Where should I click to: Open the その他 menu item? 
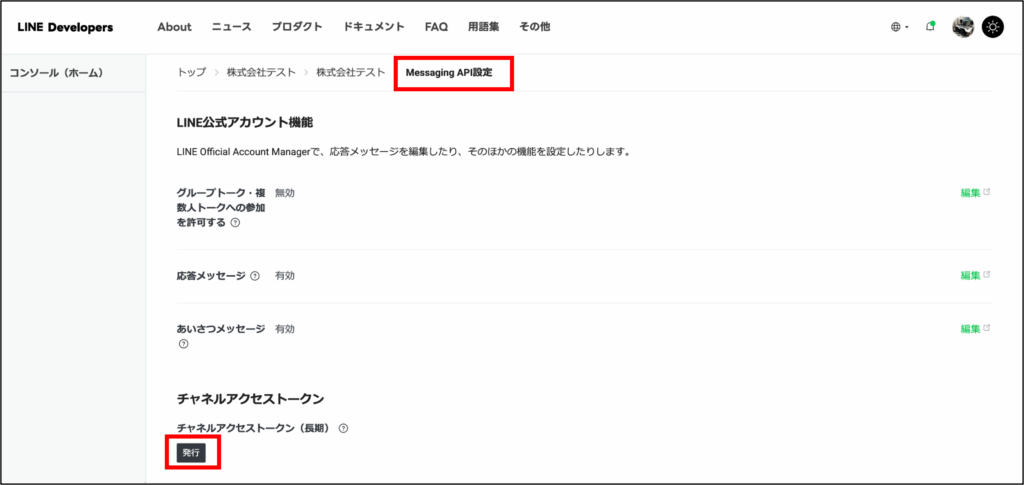tap(534, 27)
